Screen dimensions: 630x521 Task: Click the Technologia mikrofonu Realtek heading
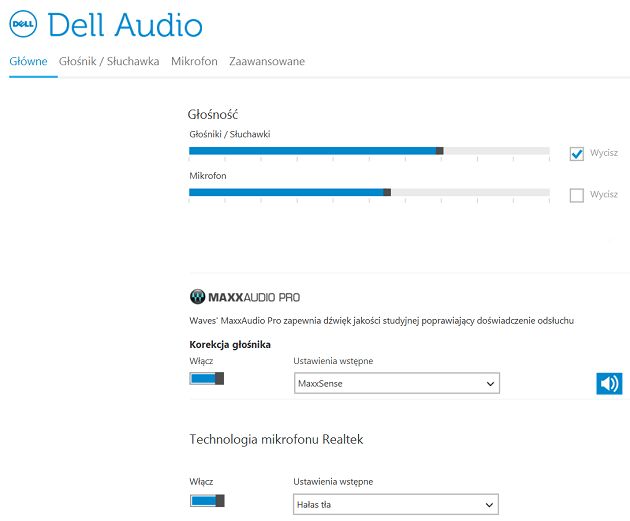tap(276, 439)
